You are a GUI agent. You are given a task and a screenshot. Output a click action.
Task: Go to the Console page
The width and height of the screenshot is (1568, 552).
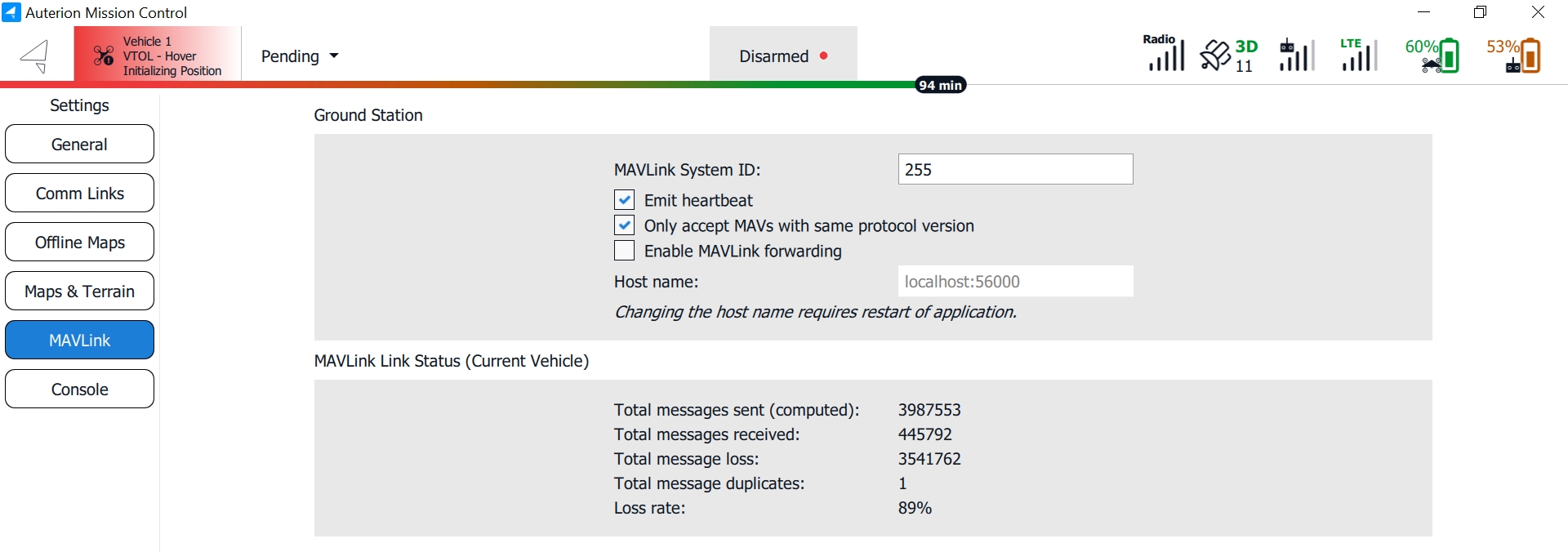tap(79, 390)
